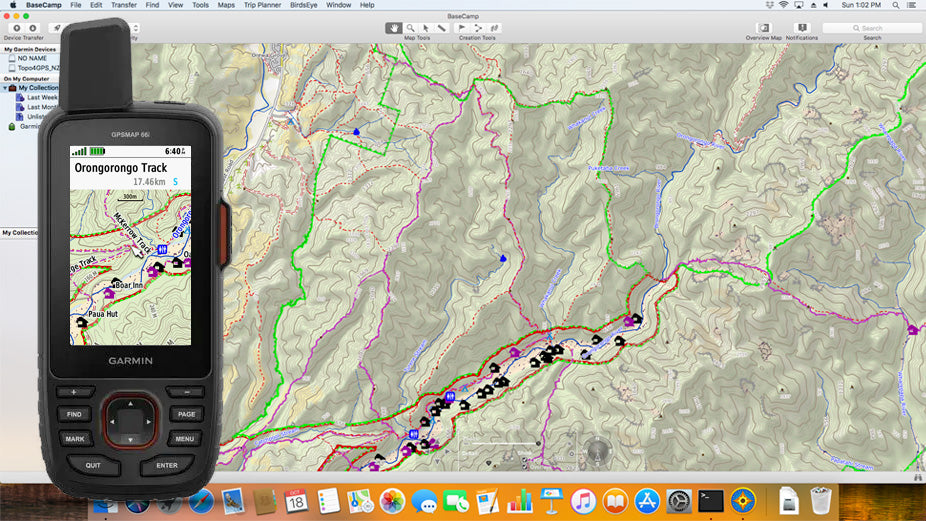The image size is (926, 521).
Task: Open the Trip Planner menu
Action: (x=262, y=5)
